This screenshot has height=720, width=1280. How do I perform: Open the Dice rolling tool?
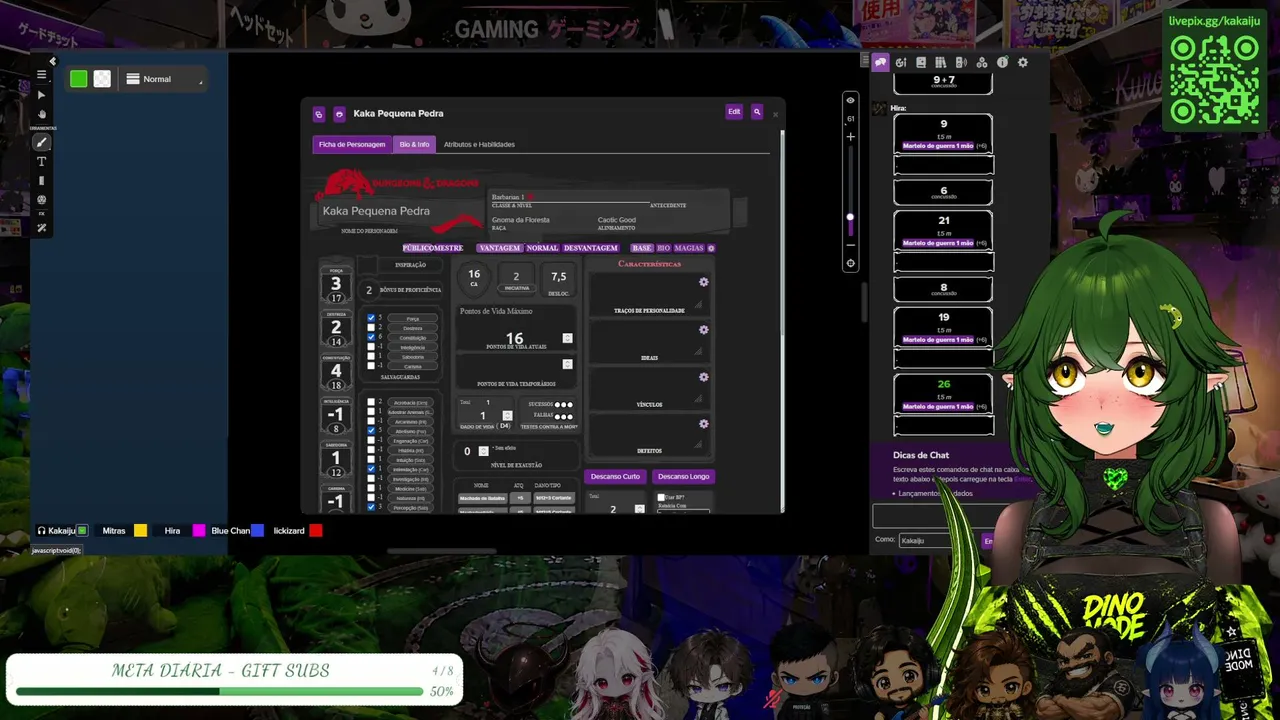pos(41,200)
